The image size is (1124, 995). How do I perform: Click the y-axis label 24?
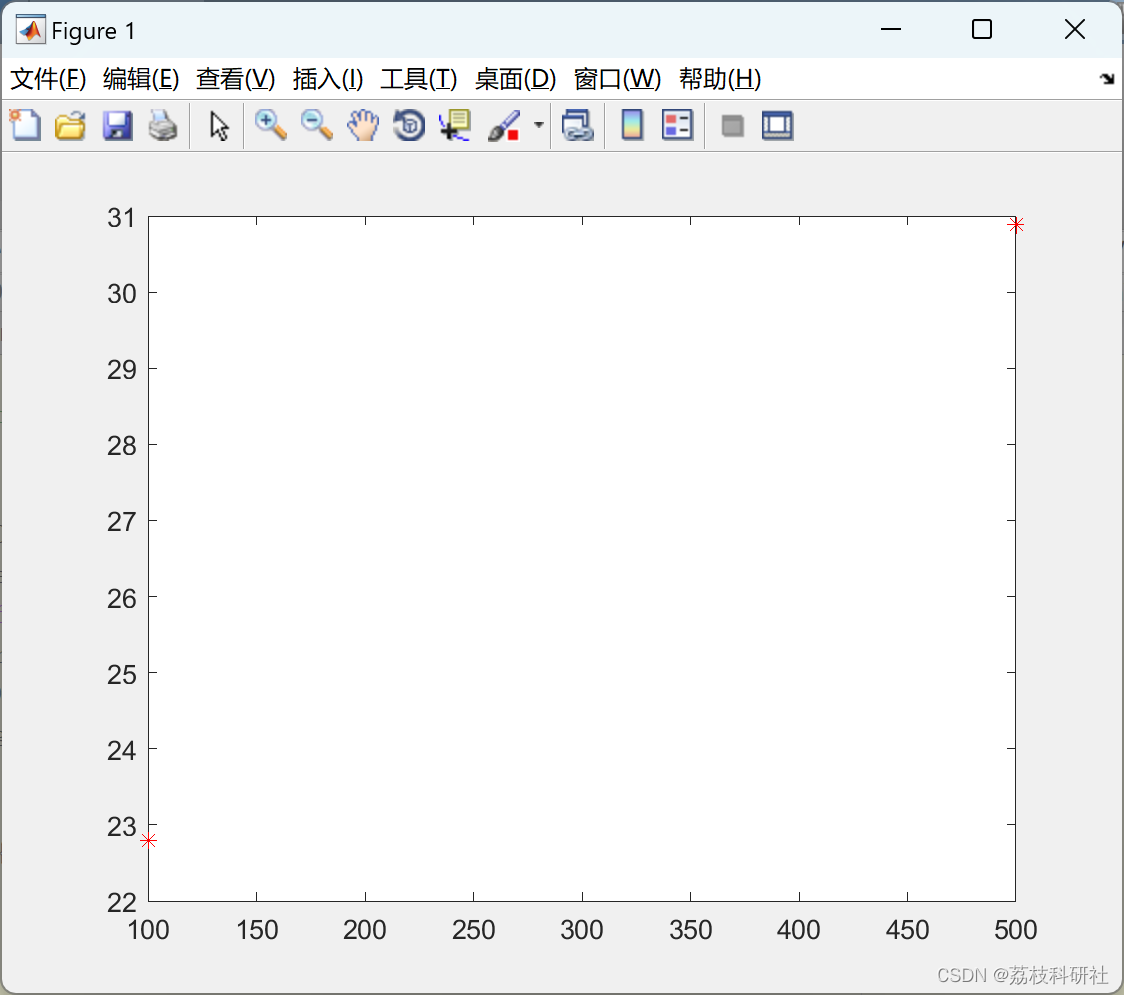pyautogui.click(x=121, y=751)
